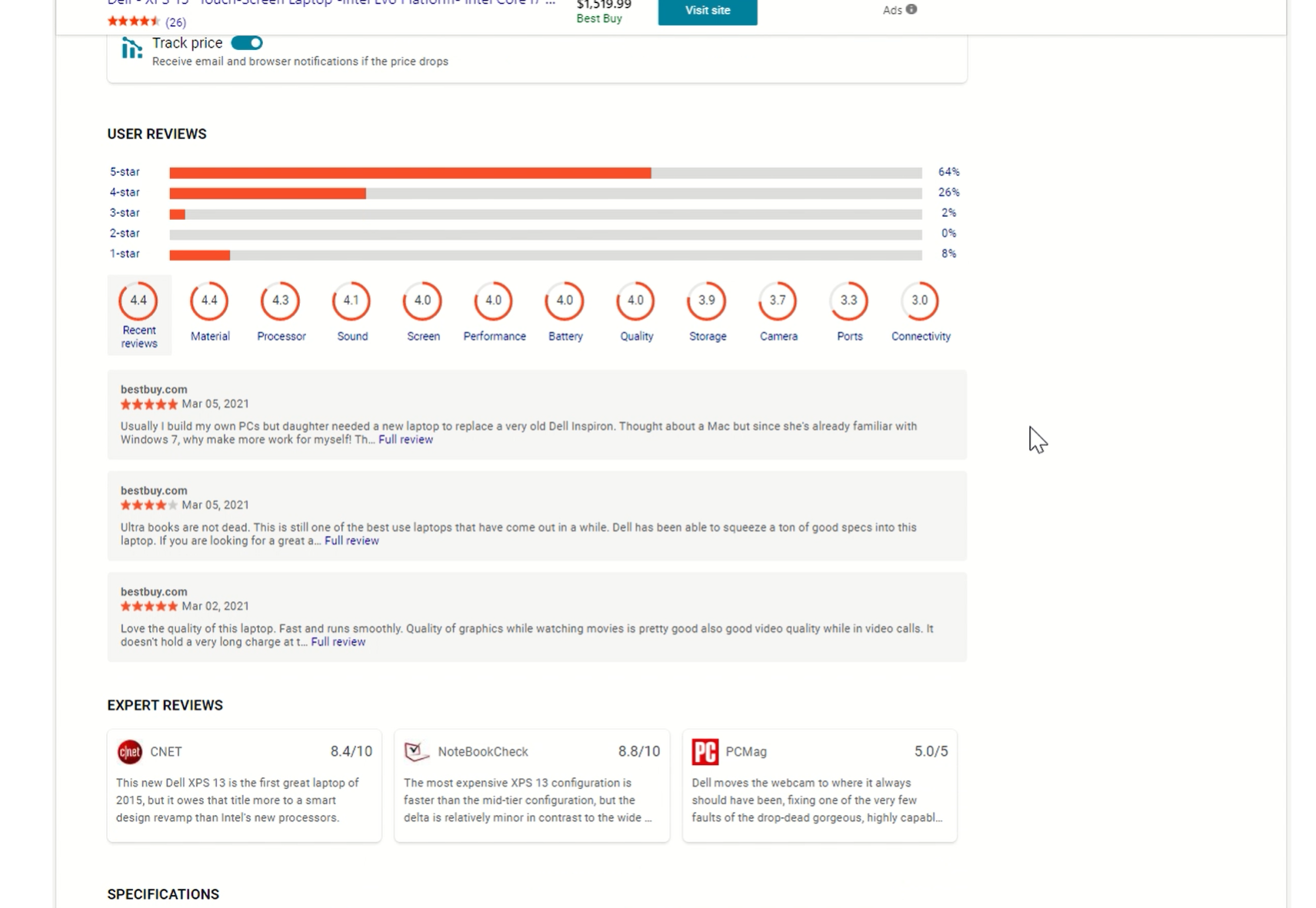The image size is (1316, 908).
Task: Click the Ads info tooltip icon
Action: coord(912,9)
